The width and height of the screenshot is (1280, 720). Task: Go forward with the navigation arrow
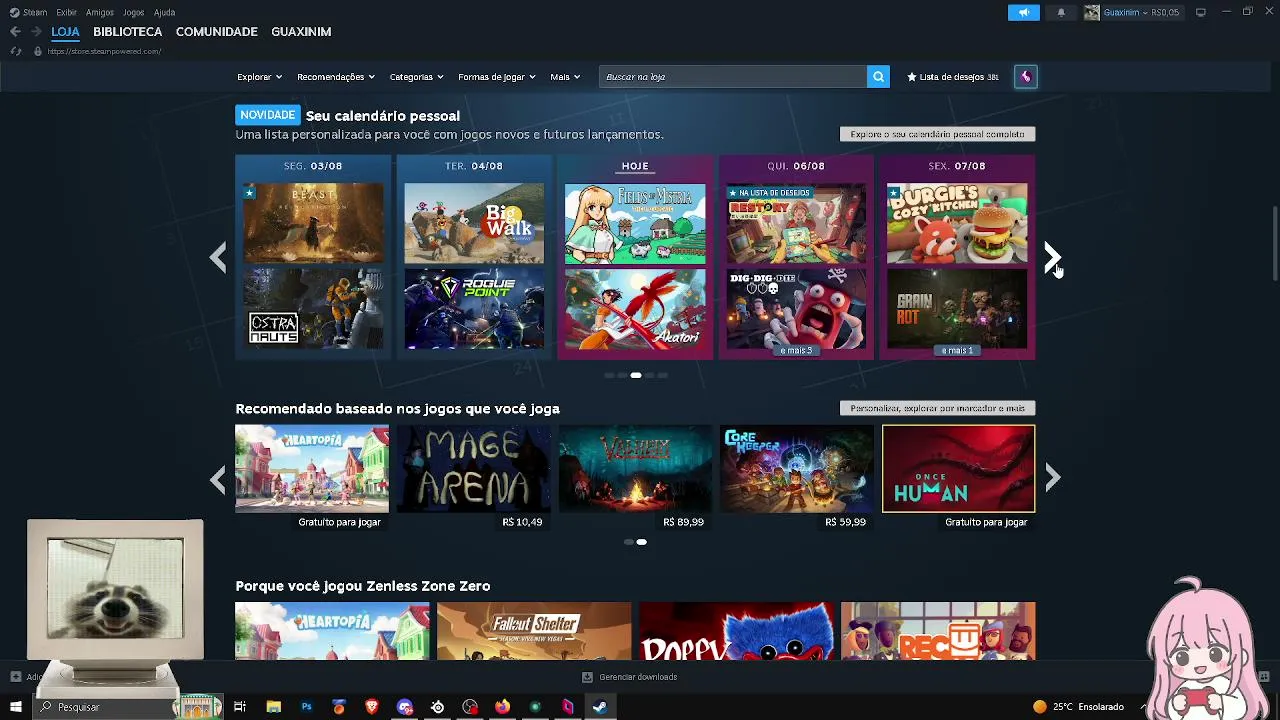point(36,32)
